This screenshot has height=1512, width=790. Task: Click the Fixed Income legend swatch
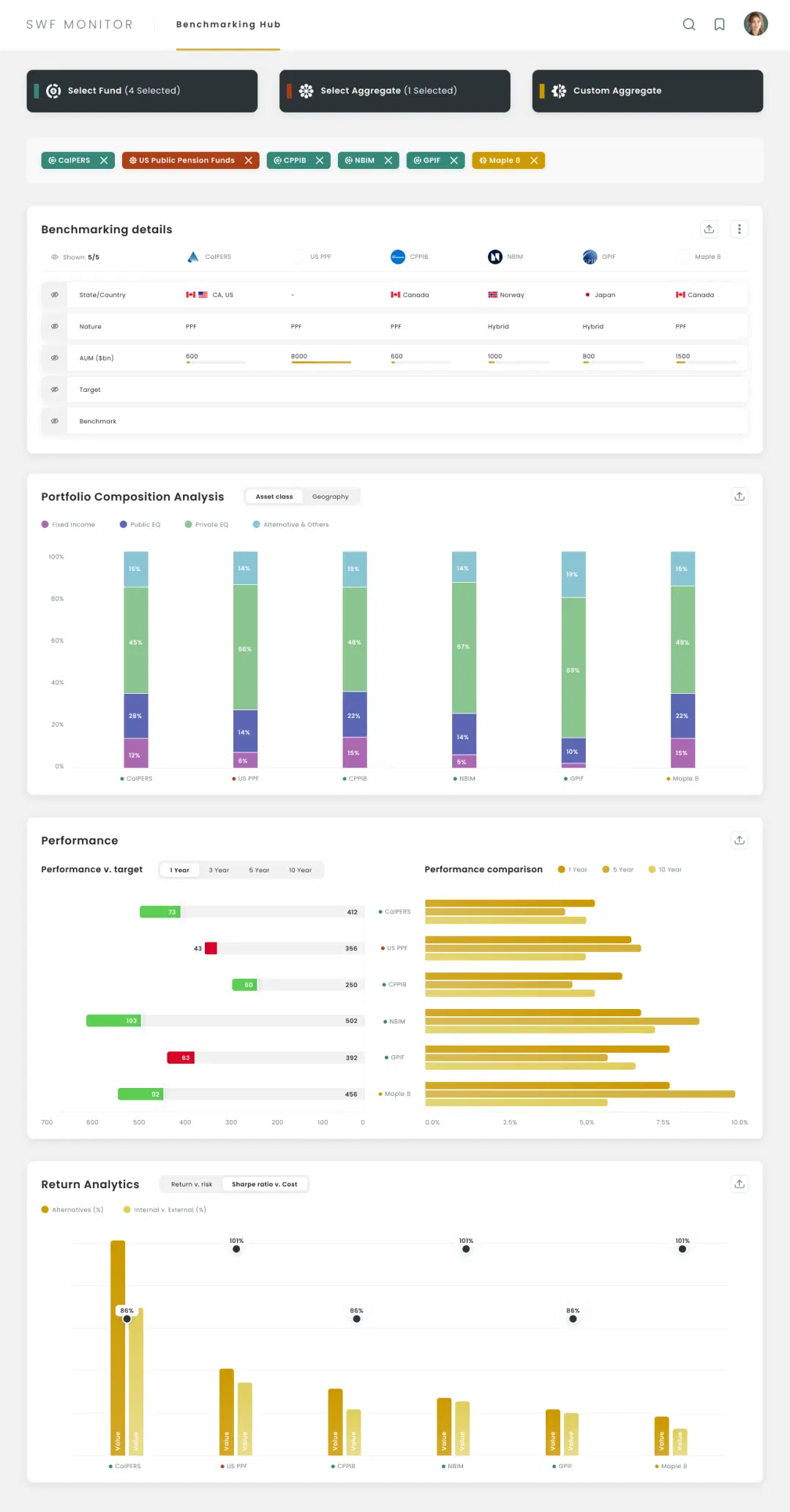coord(45,524)
